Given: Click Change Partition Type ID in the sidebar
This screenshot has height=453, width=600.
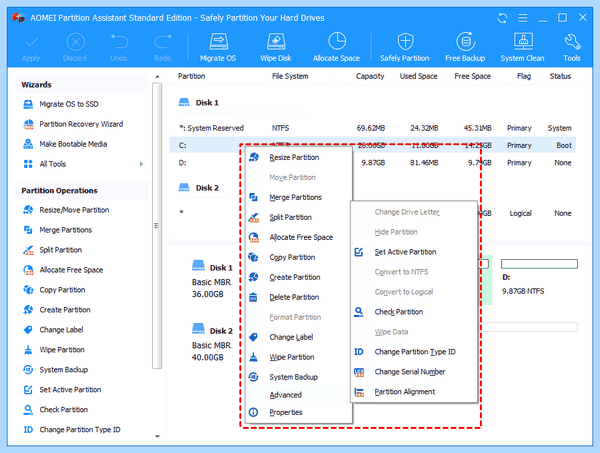Looking at the screenshot, I should 72,430.
